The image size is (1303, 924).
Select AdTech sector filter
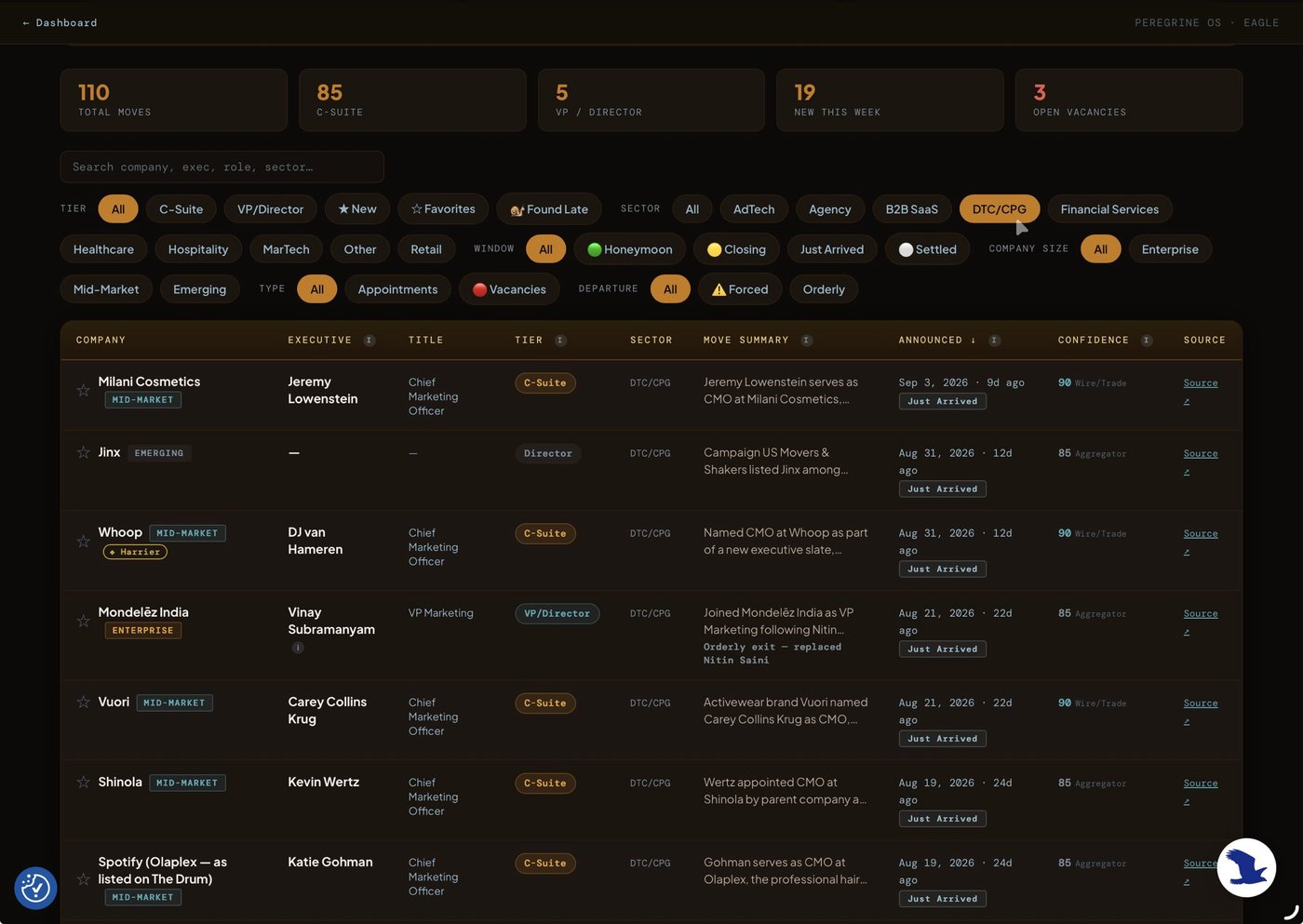point(754,209)
